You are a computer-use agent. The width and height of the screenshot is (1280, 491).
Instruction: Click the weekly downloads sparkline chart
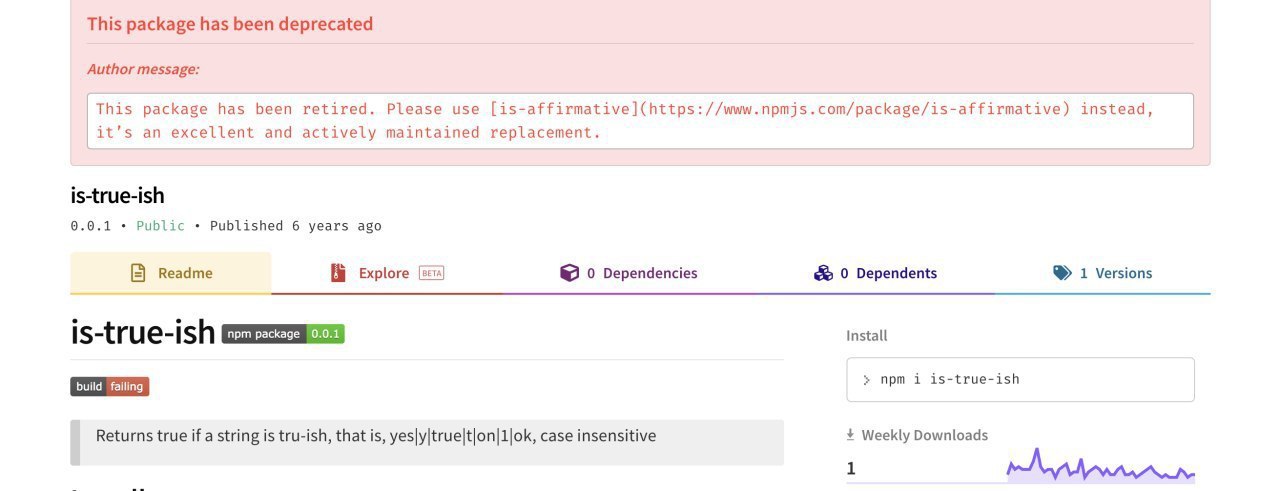[1100, 467]
